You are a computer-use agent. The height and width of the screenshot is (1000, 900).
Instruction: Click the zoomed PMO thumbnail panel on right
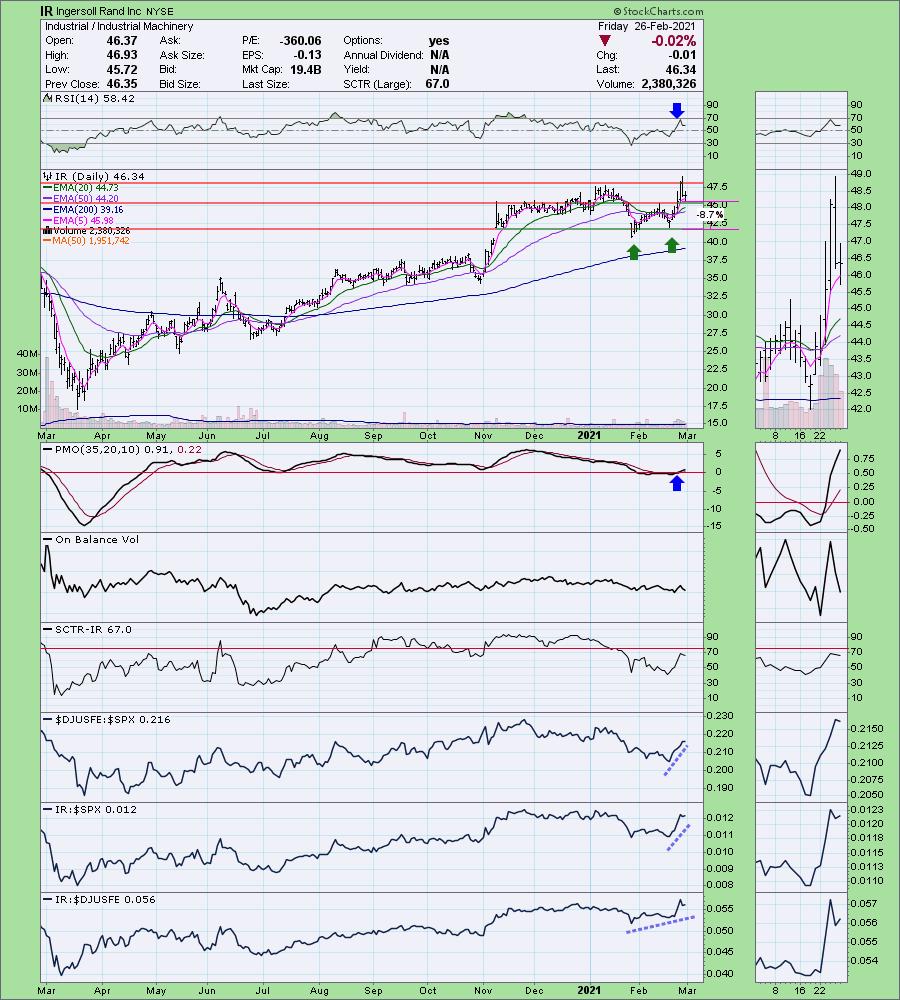pos(801,489)
